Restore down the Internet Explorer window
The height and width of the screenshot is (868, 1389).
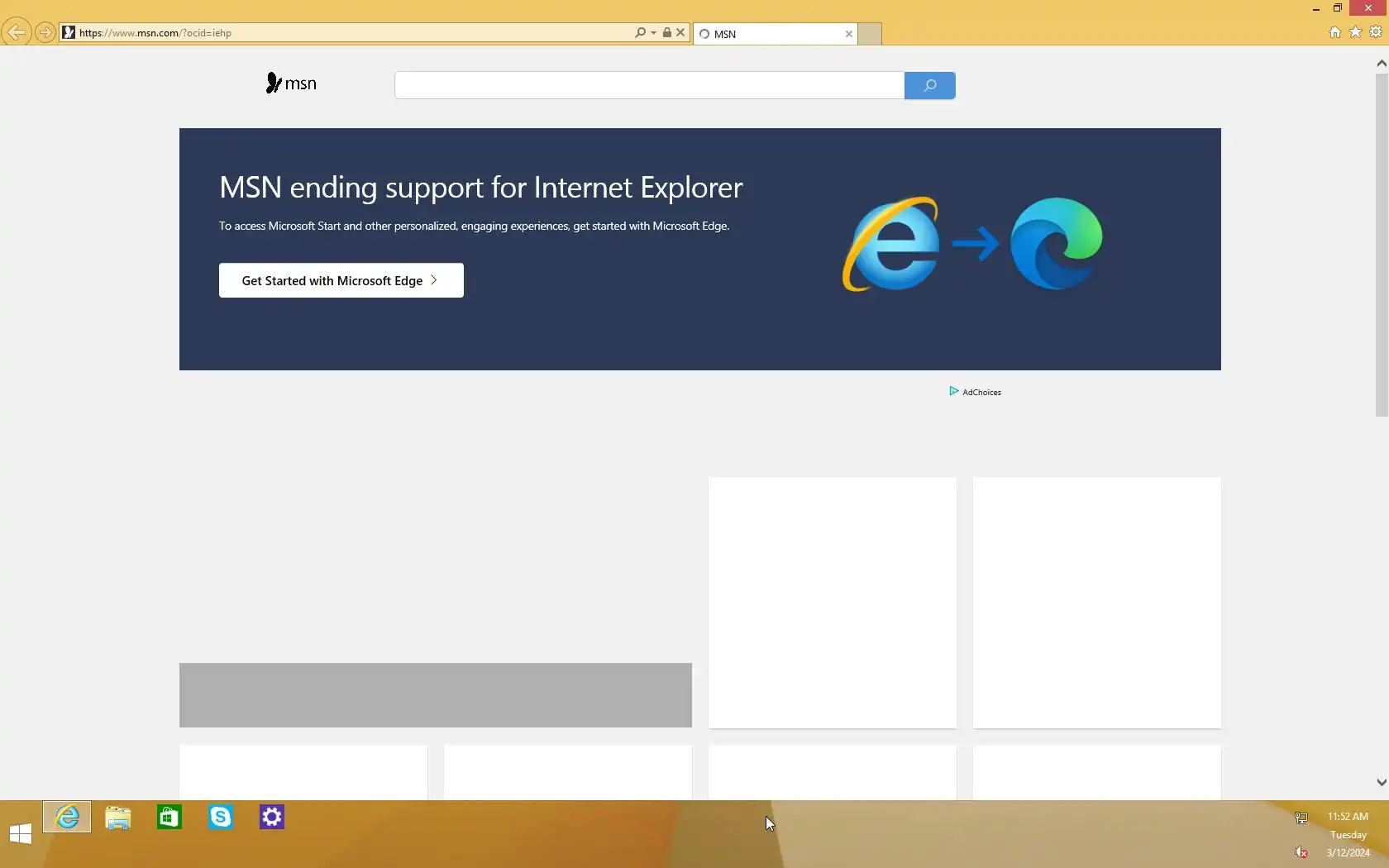point(1337,8)
